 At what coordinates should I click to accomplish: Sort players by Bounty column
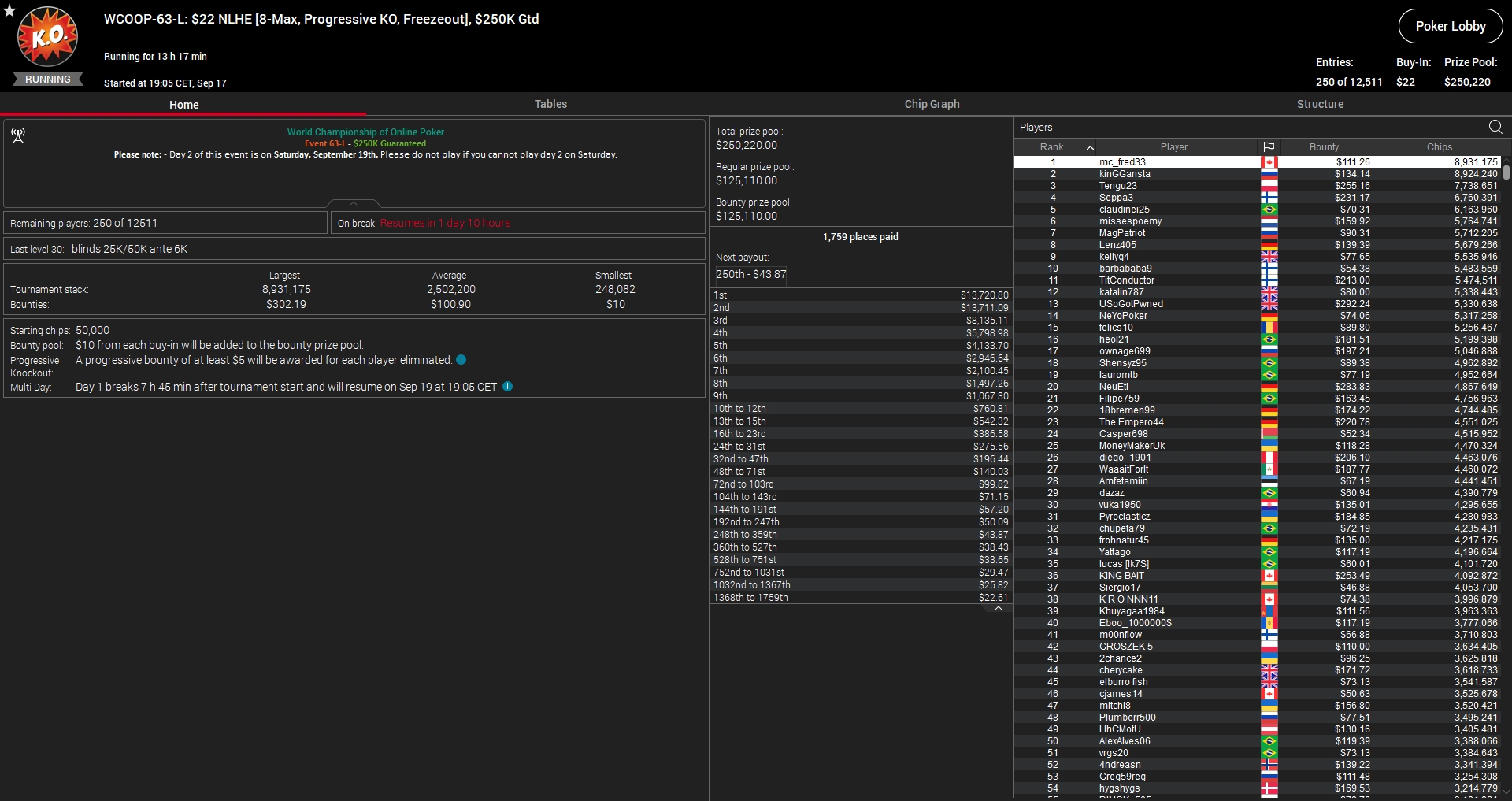[1325, 147]
